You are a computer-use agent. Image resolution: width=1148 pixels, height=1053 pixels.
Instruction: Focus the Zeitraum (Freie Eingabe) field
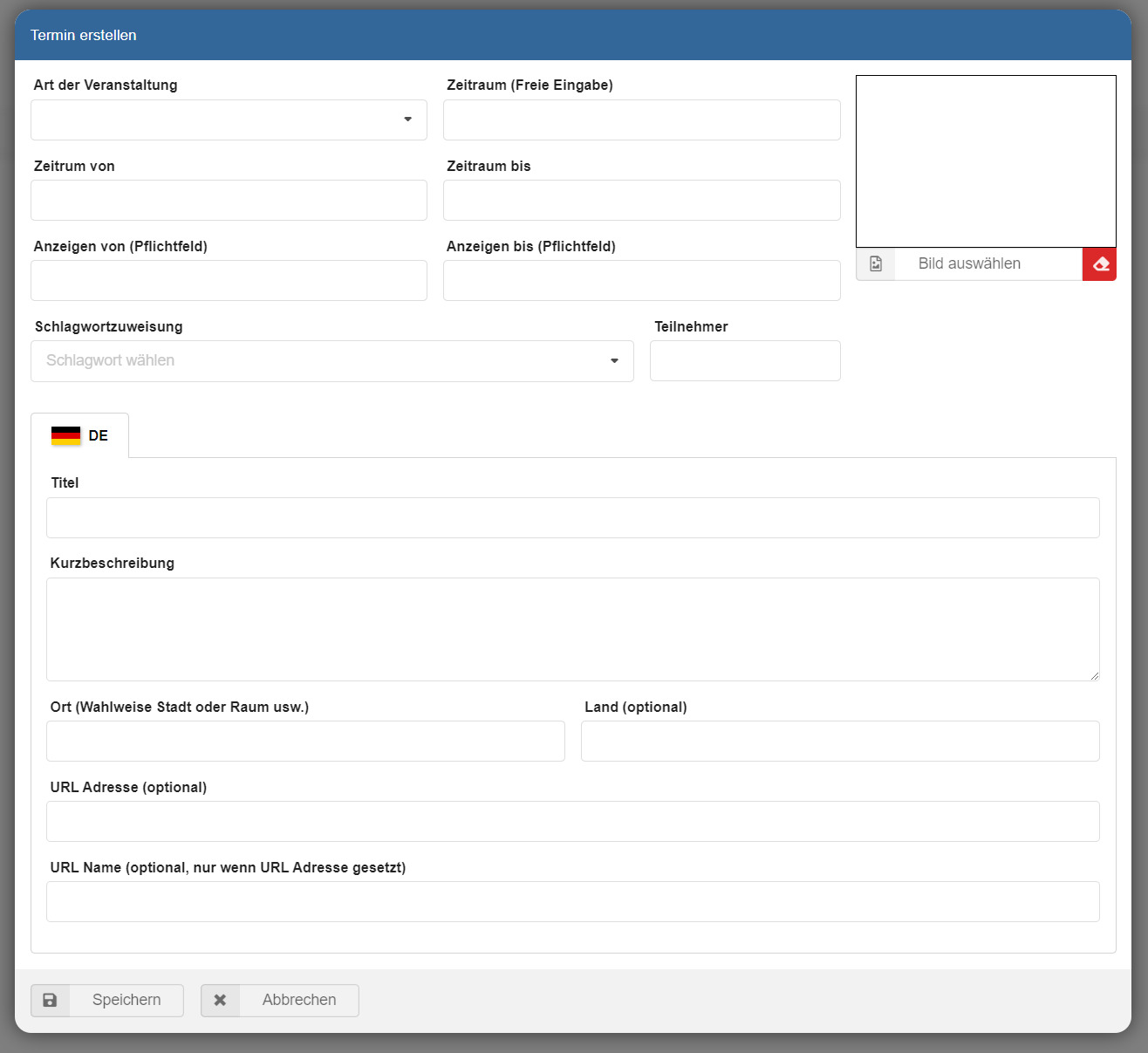click(641, 120)
